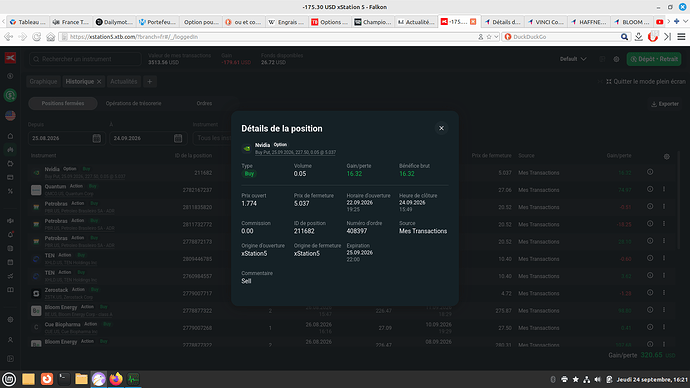The width and height of the screenshot is (690, 388).
Task: Add a new panel tab with plus
Action: 150,81
